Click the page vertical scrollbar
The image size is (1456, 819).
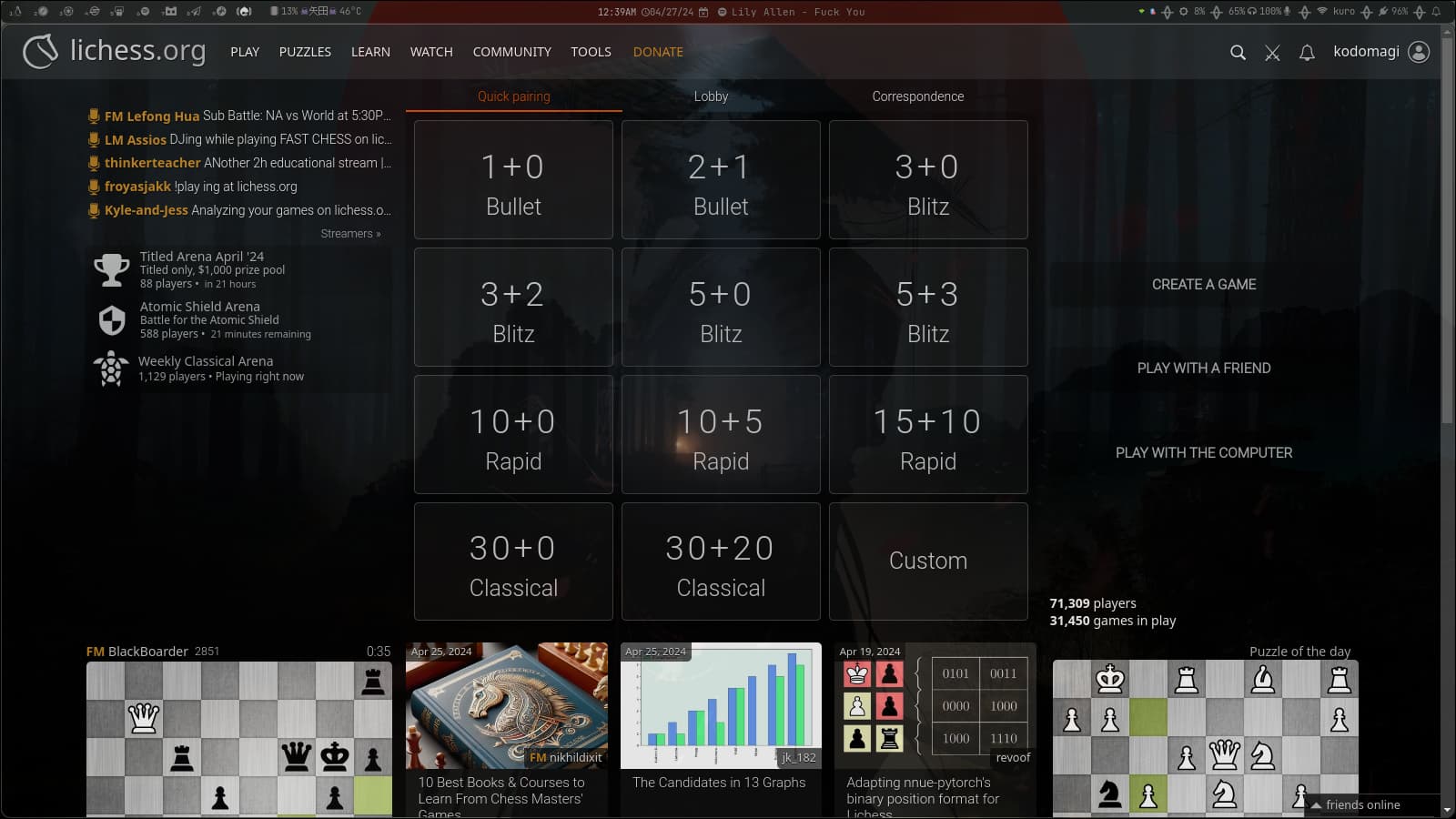1448,273
